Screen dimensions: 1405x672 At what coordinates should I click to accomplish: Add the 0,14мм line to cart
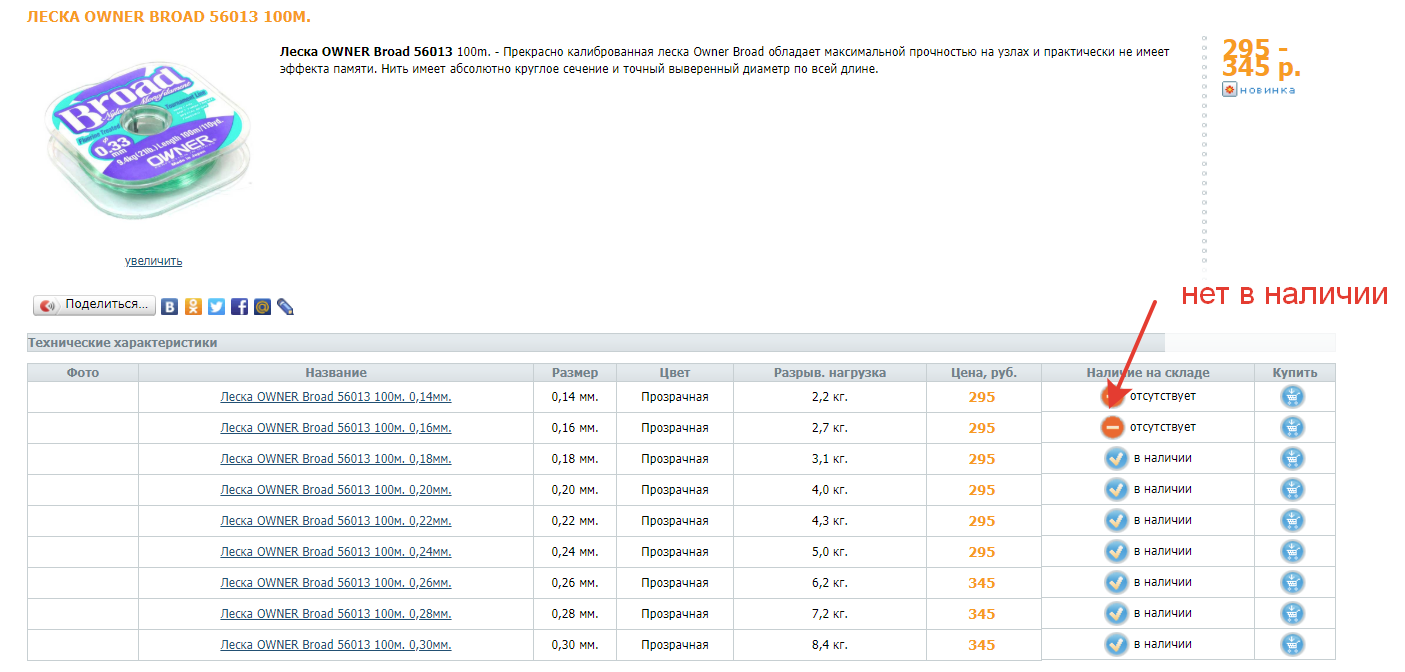[1293, 397]
